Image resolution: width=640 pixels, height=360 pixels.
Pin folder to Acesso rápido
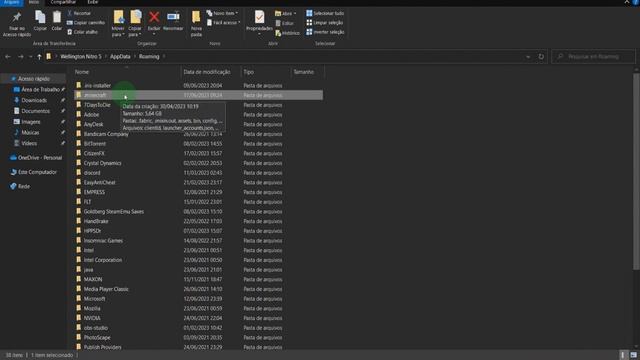coord(17,24)
